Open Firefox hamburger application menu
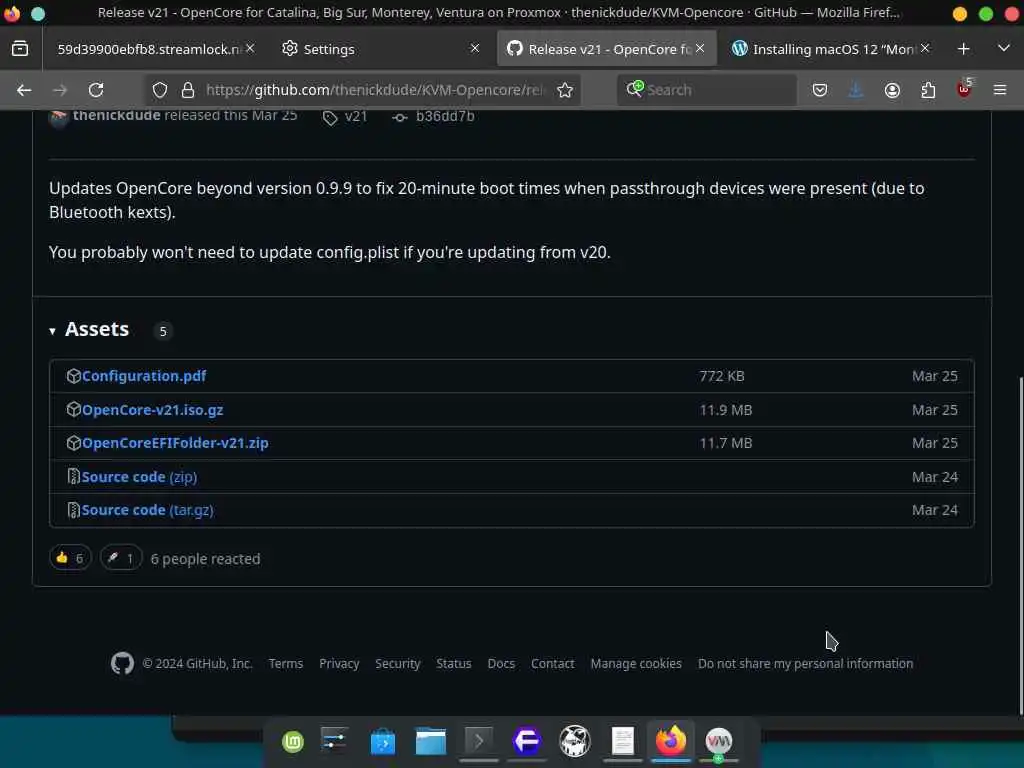 [x=1000, y=90]
